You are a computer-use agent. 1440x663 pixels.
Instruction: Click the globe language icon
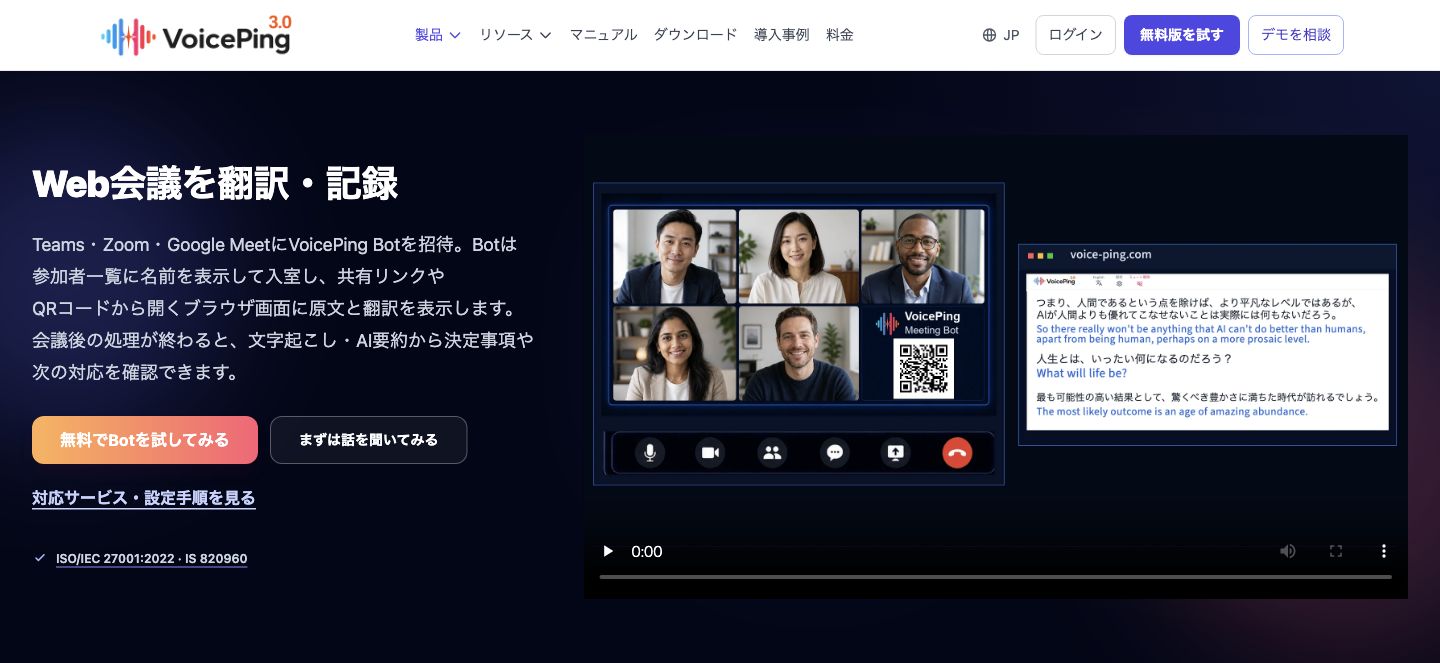(x=990, y=35)
